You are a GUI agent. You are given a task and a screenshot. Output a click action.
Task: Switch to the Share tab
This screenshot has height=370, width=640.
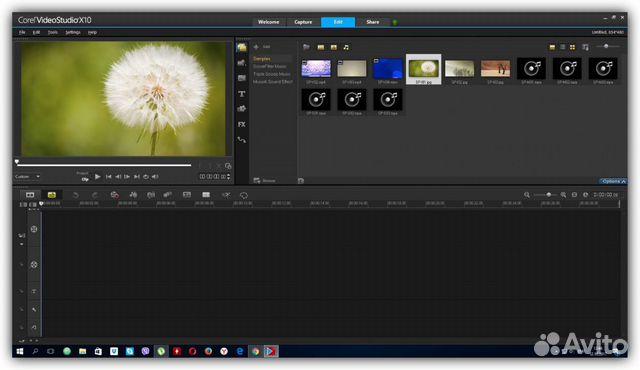click(373, 22)
